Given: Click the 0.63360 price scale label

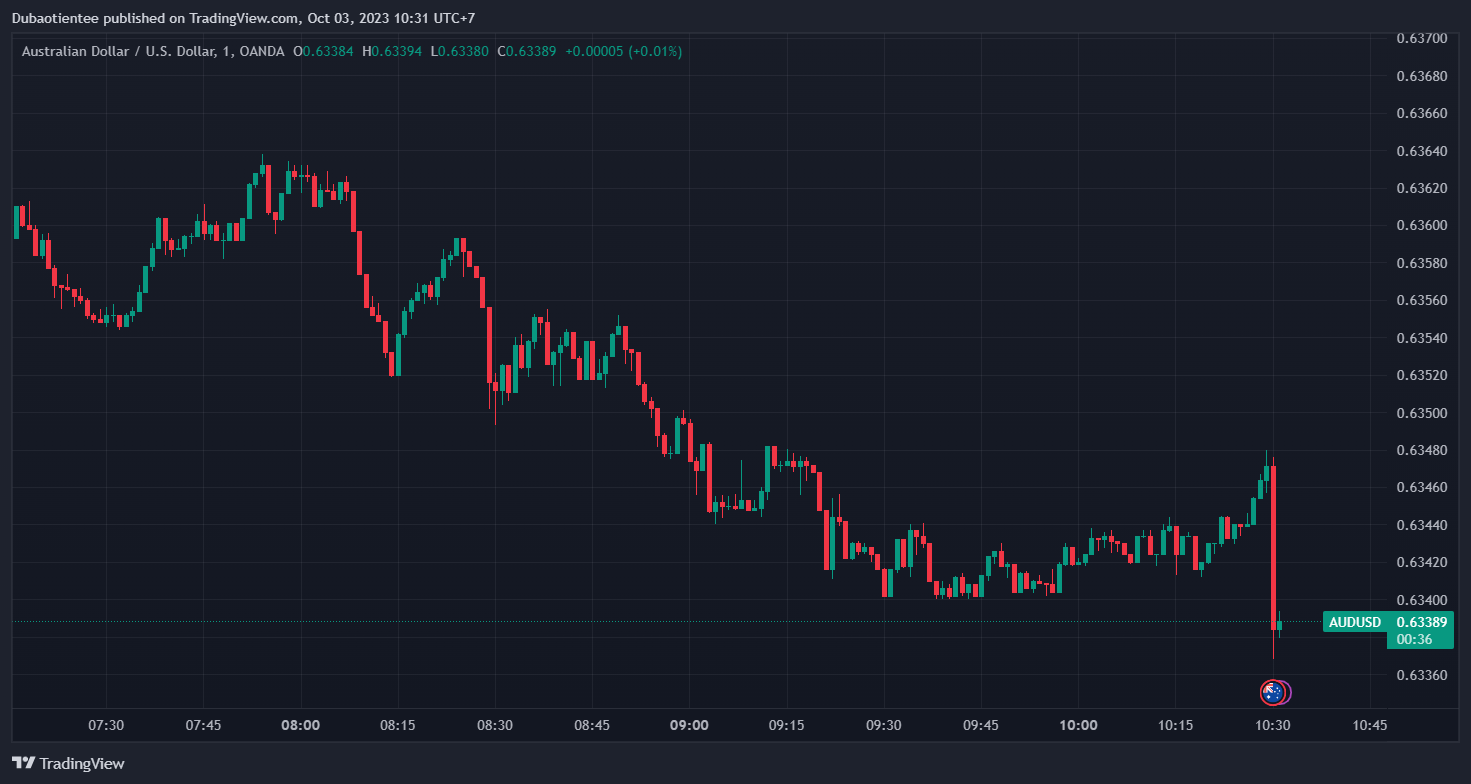Looking at the screenshot, I should coord(1421,675).
